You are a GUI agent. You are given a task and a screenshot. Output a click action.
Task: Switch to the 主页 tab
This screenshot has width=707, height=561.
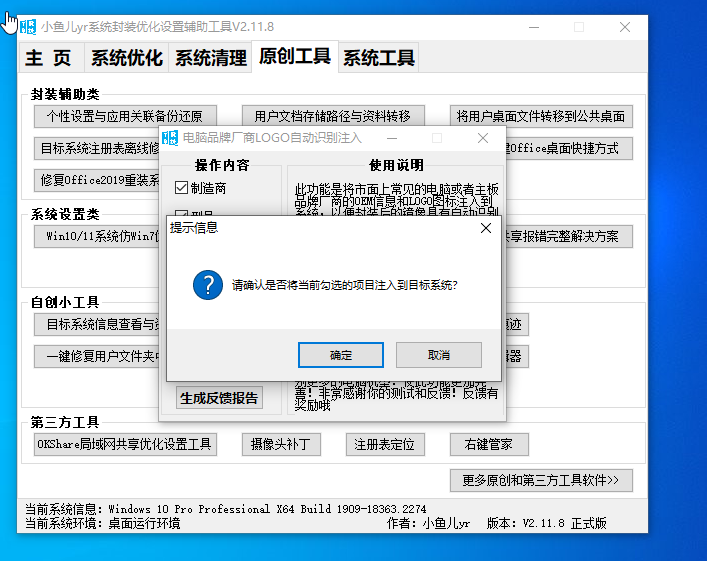tap(49, 58)
